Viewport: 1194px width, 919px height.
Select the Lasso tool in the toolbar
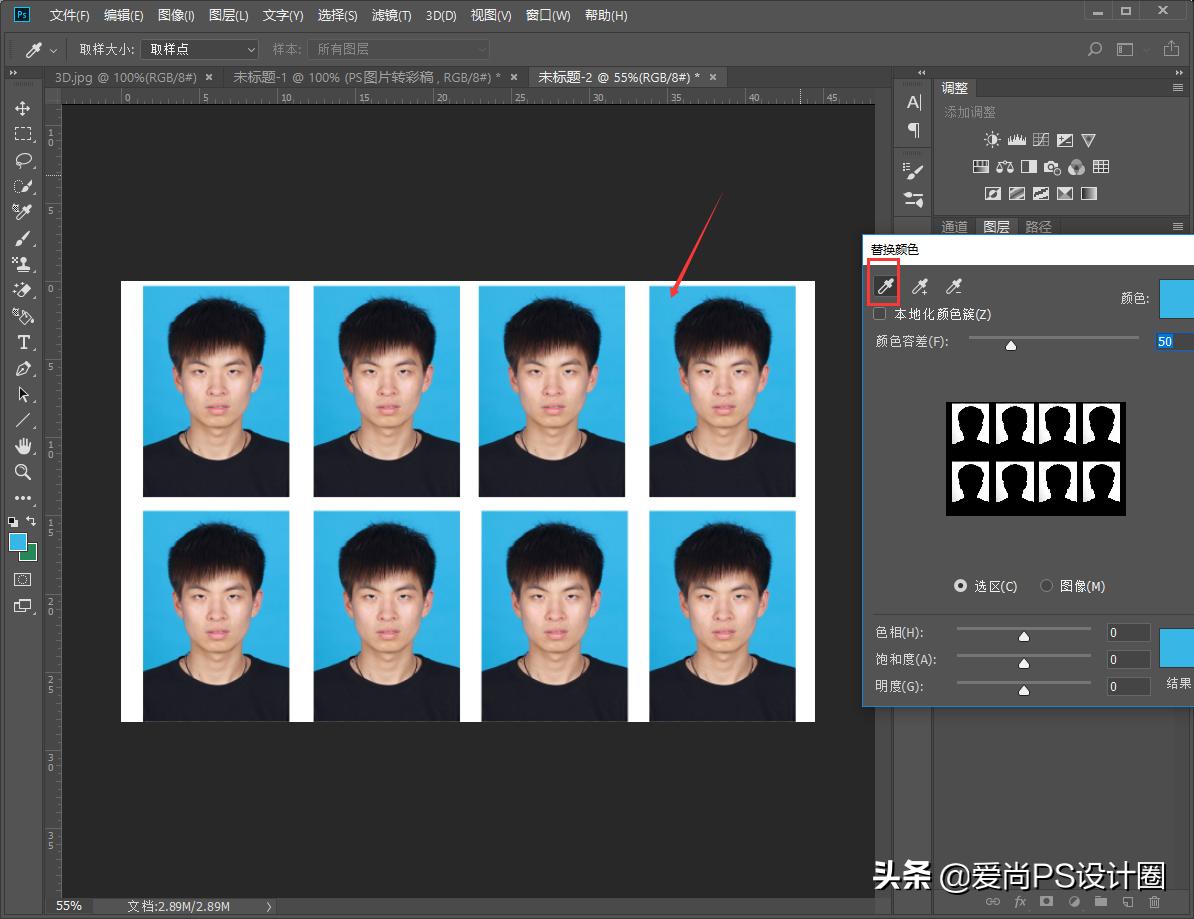[23, 160]
